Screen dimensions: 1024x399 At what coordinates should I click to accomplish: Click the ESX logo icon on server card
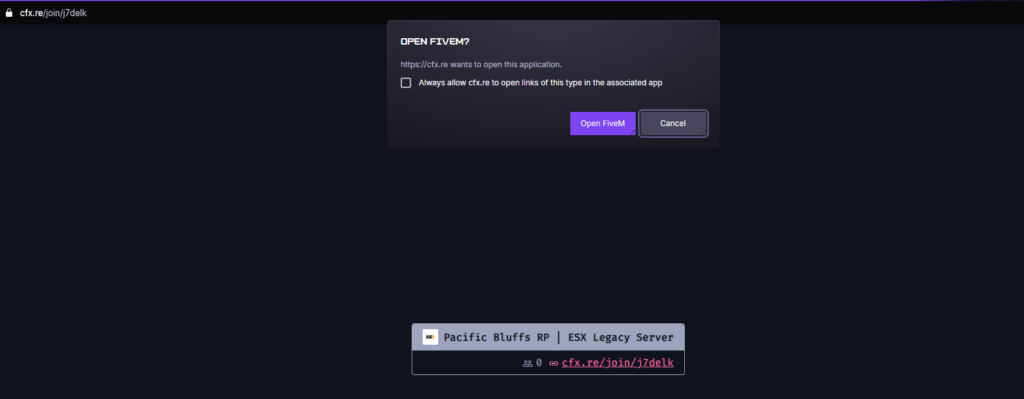tap(430, 338)
